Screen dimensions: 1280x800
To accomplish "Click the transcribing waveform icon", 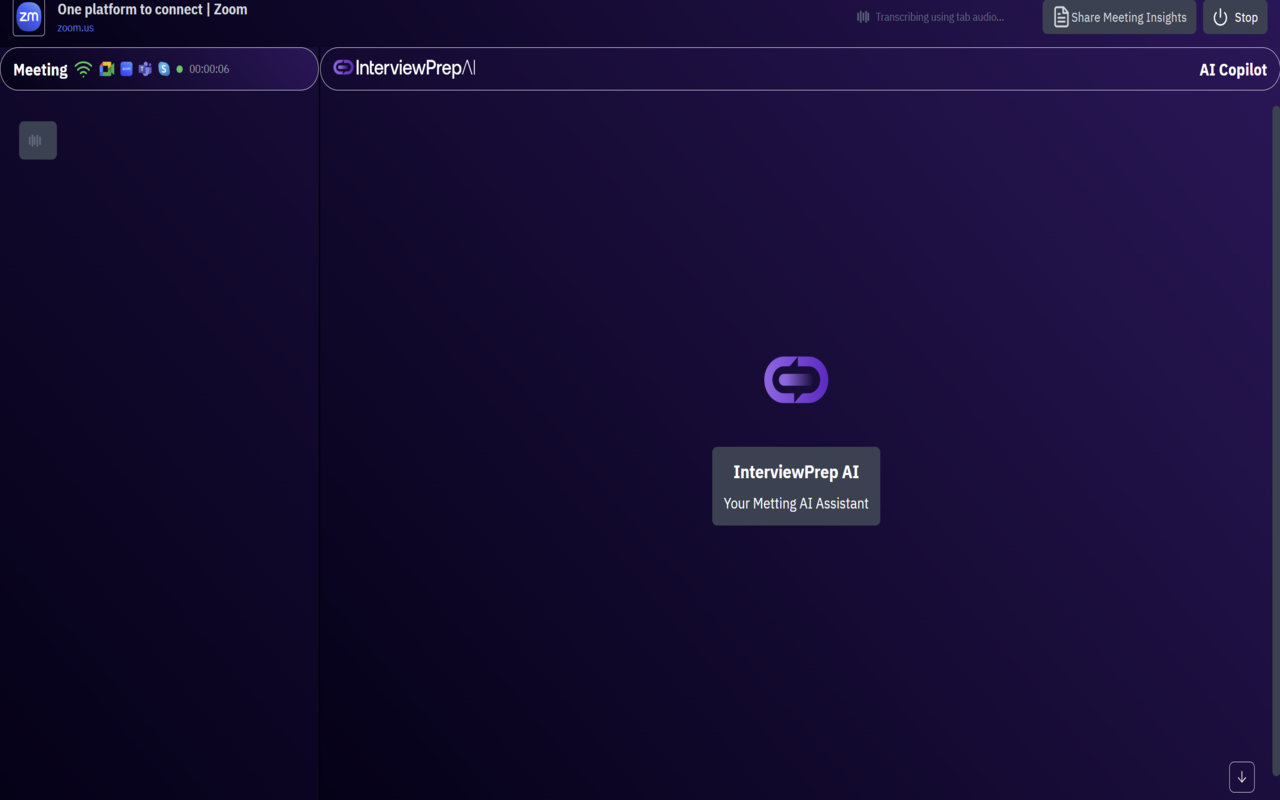I will [x=863, y=17].
